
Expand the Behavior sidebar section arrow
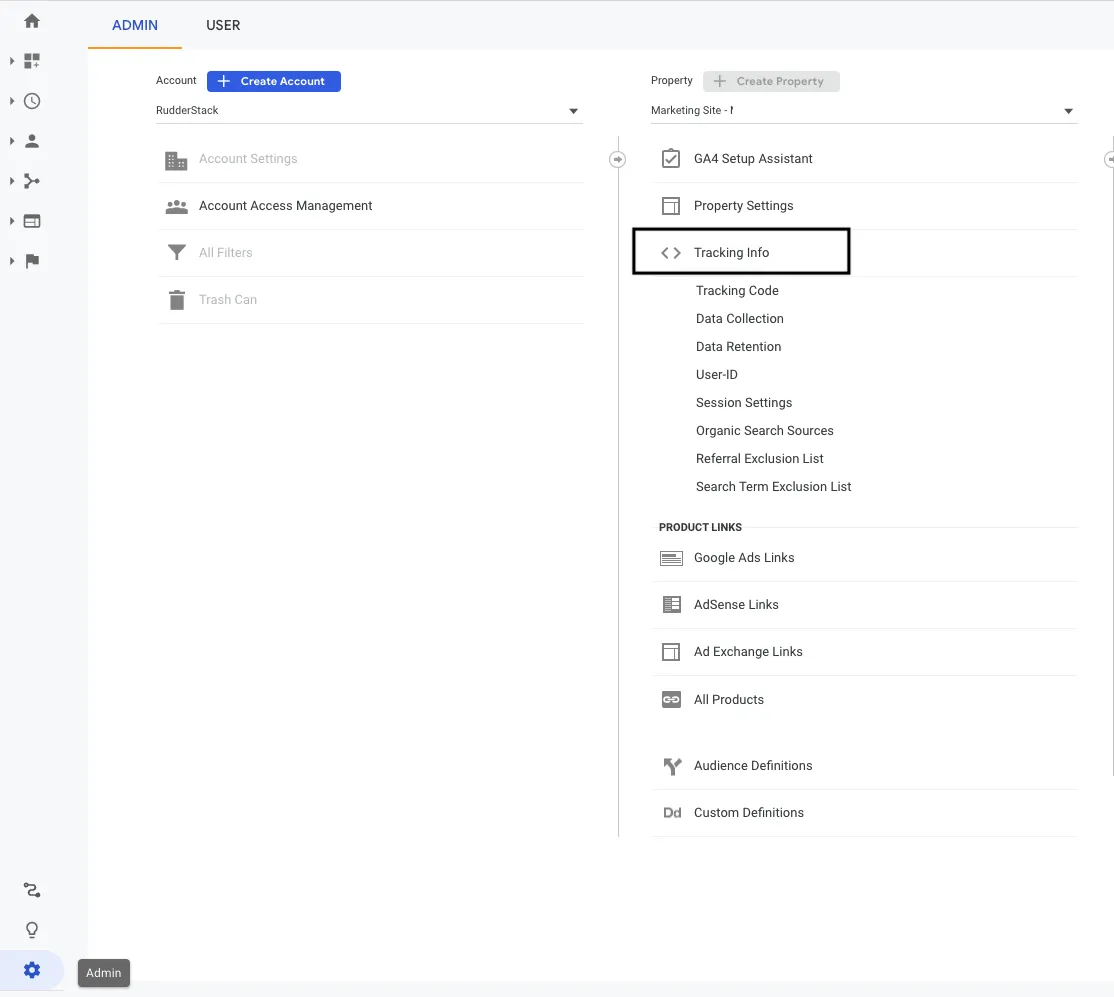12,221
